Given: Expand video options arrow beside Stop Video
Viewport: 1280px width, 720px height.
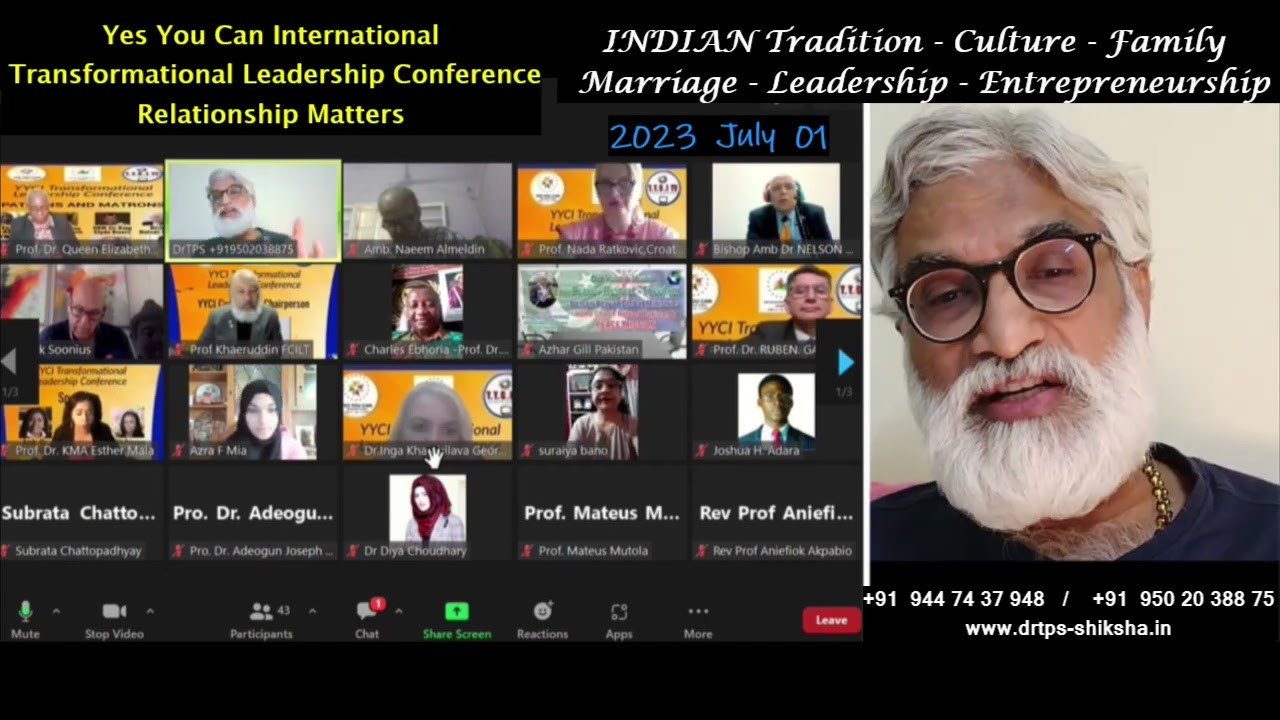Looking at the screenshot, I should [150, 610].
